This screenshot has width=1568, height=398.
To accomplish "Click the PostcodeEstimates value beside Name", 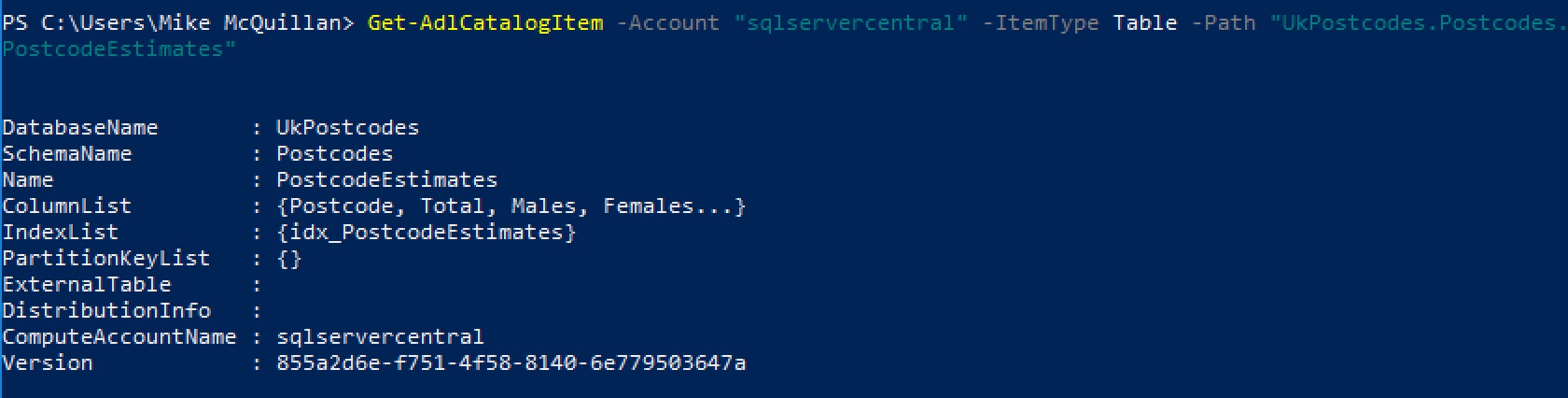I will tap(386, 179).
